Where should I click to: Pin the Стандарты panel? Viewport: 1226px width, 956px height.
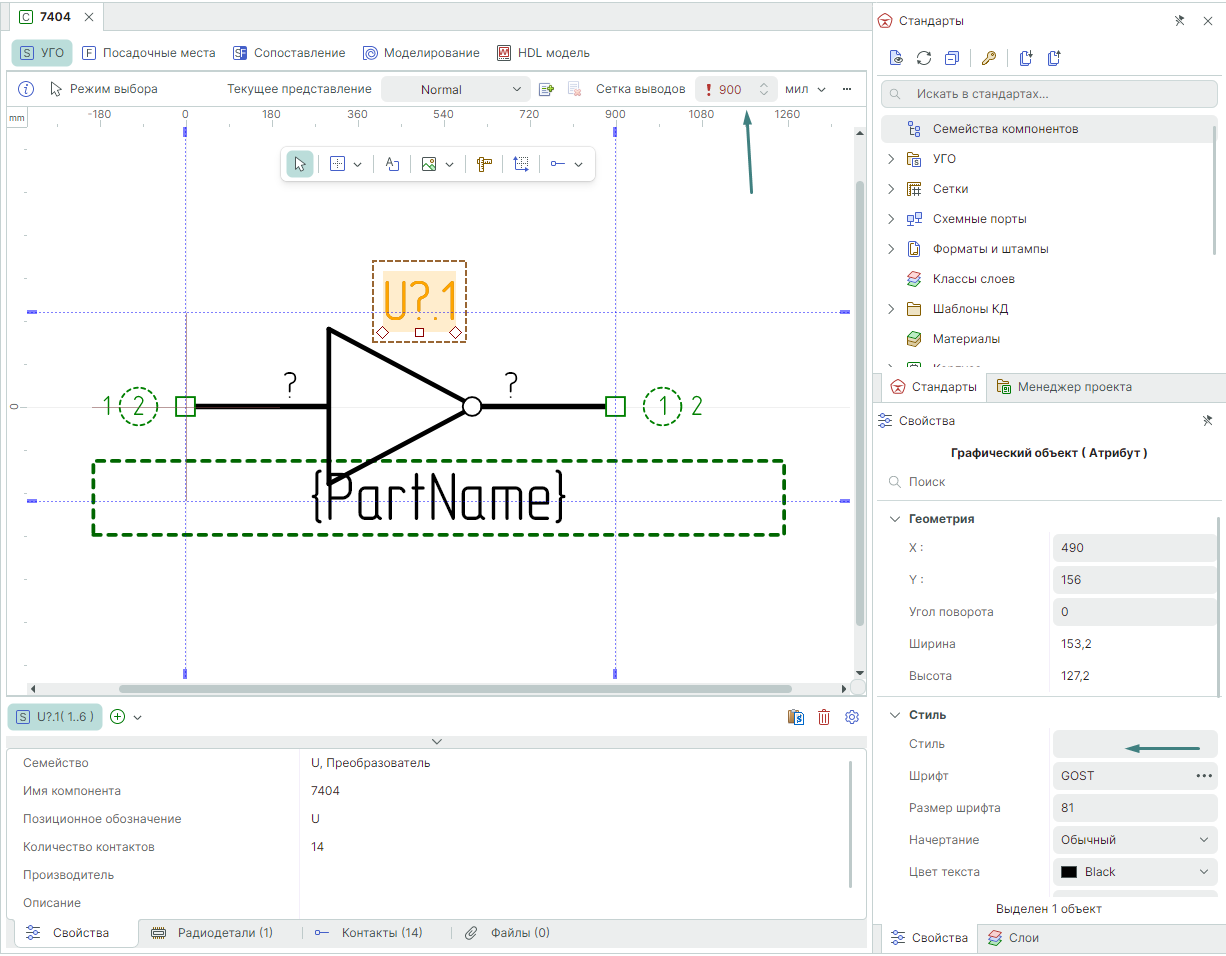click(x=1179, y=21)
